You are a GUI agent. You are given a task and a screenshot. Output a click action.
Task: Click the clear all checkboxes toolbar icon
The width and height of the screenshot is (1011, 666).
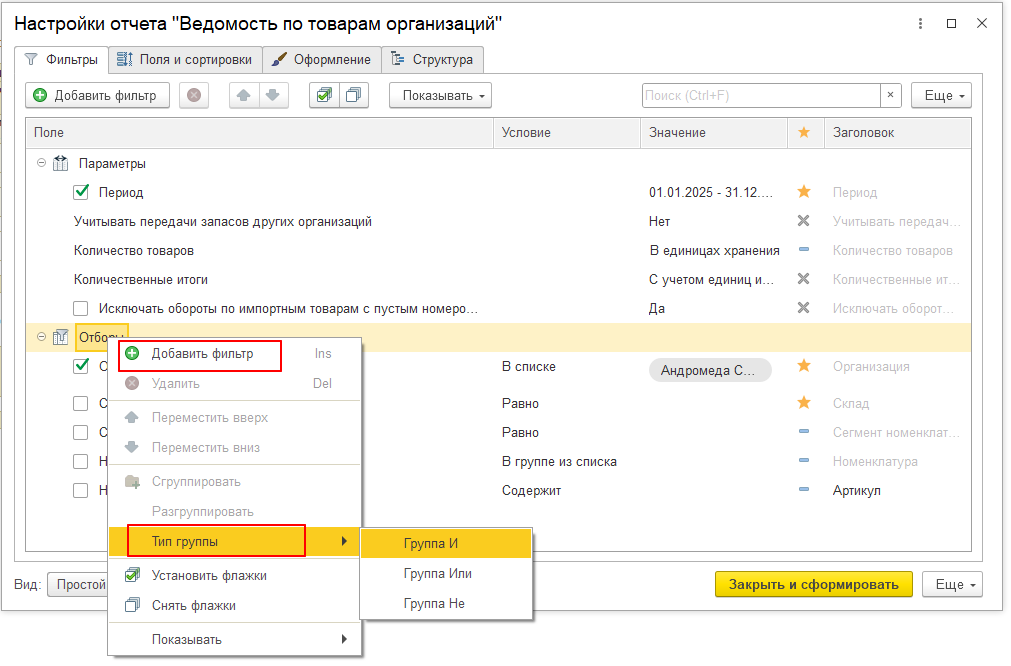(354, 96)
